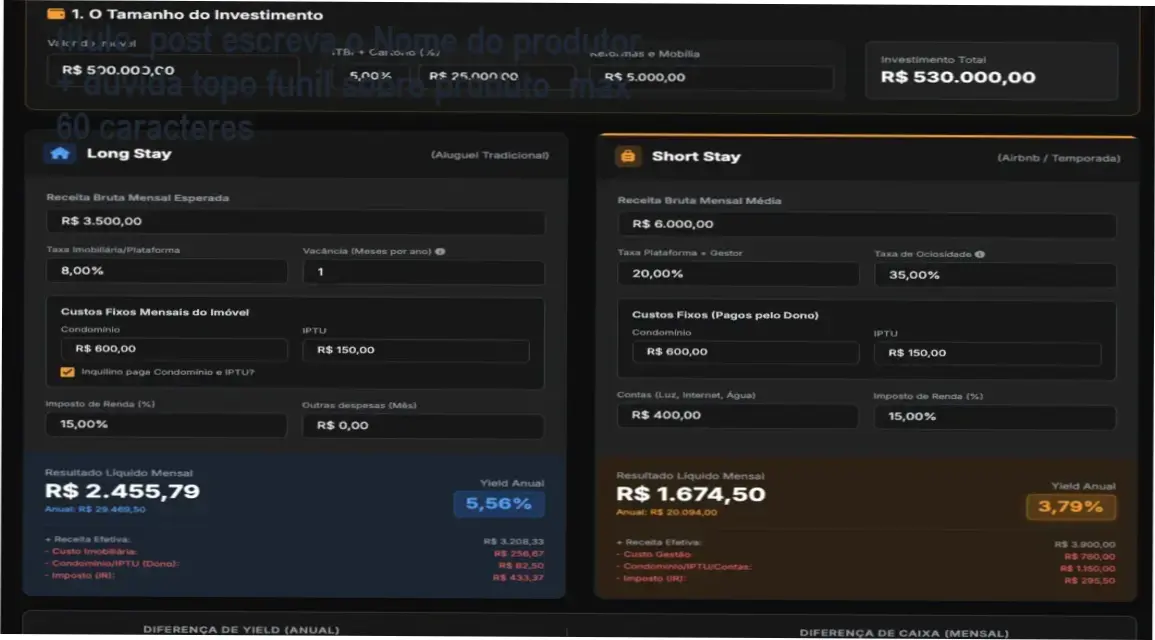Edit the ITBI percentage field 5,00%
The height and width of the screenshot is (640, 1155).
tap(371, 76)
